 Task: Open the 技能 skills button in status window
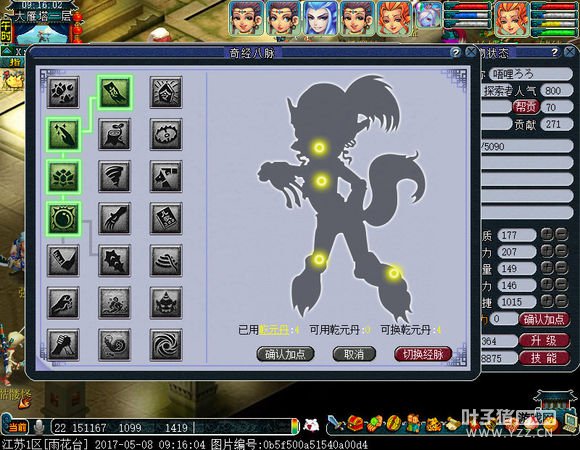point(544,358)
